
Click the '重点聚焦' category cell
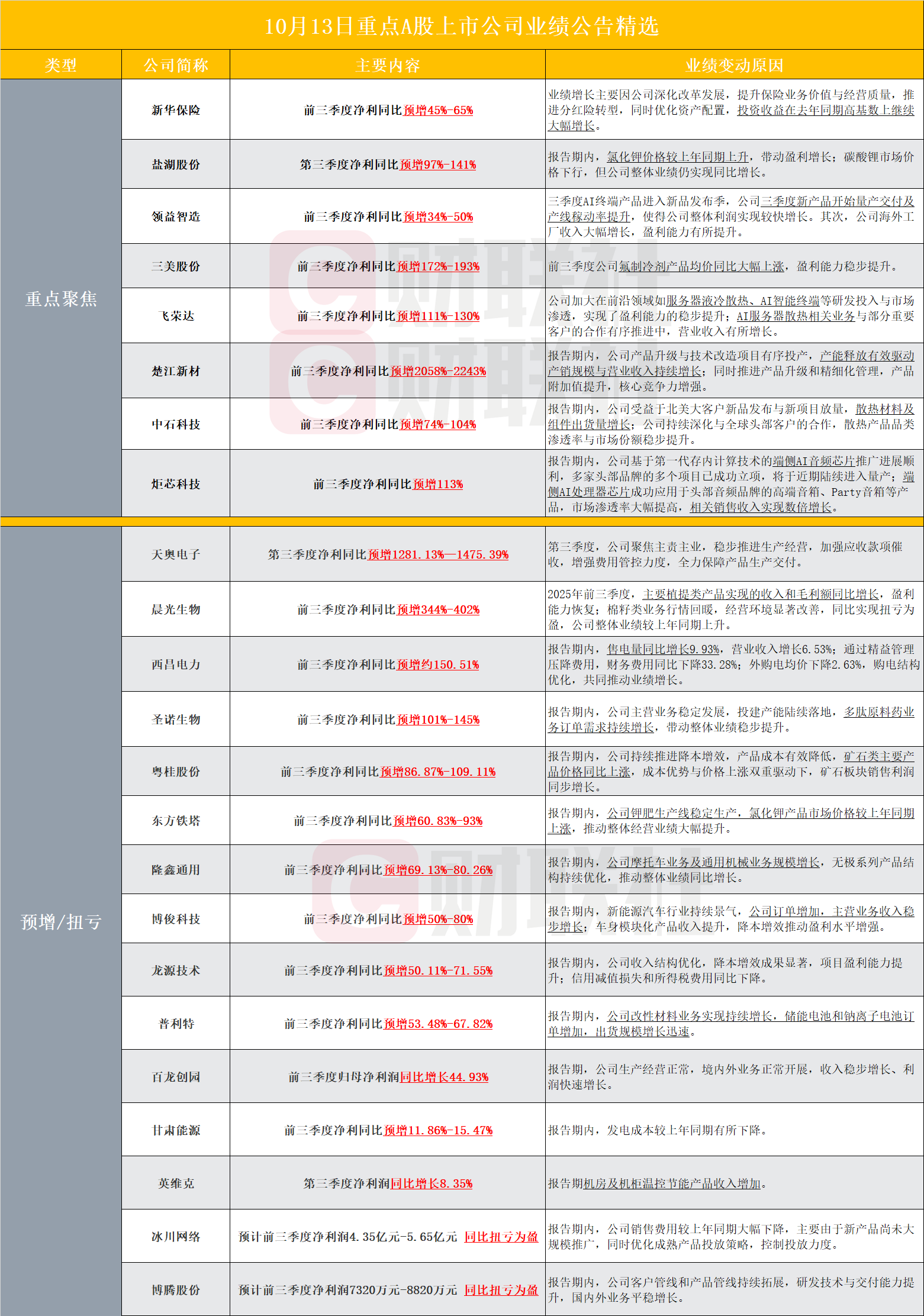point(61,299)
